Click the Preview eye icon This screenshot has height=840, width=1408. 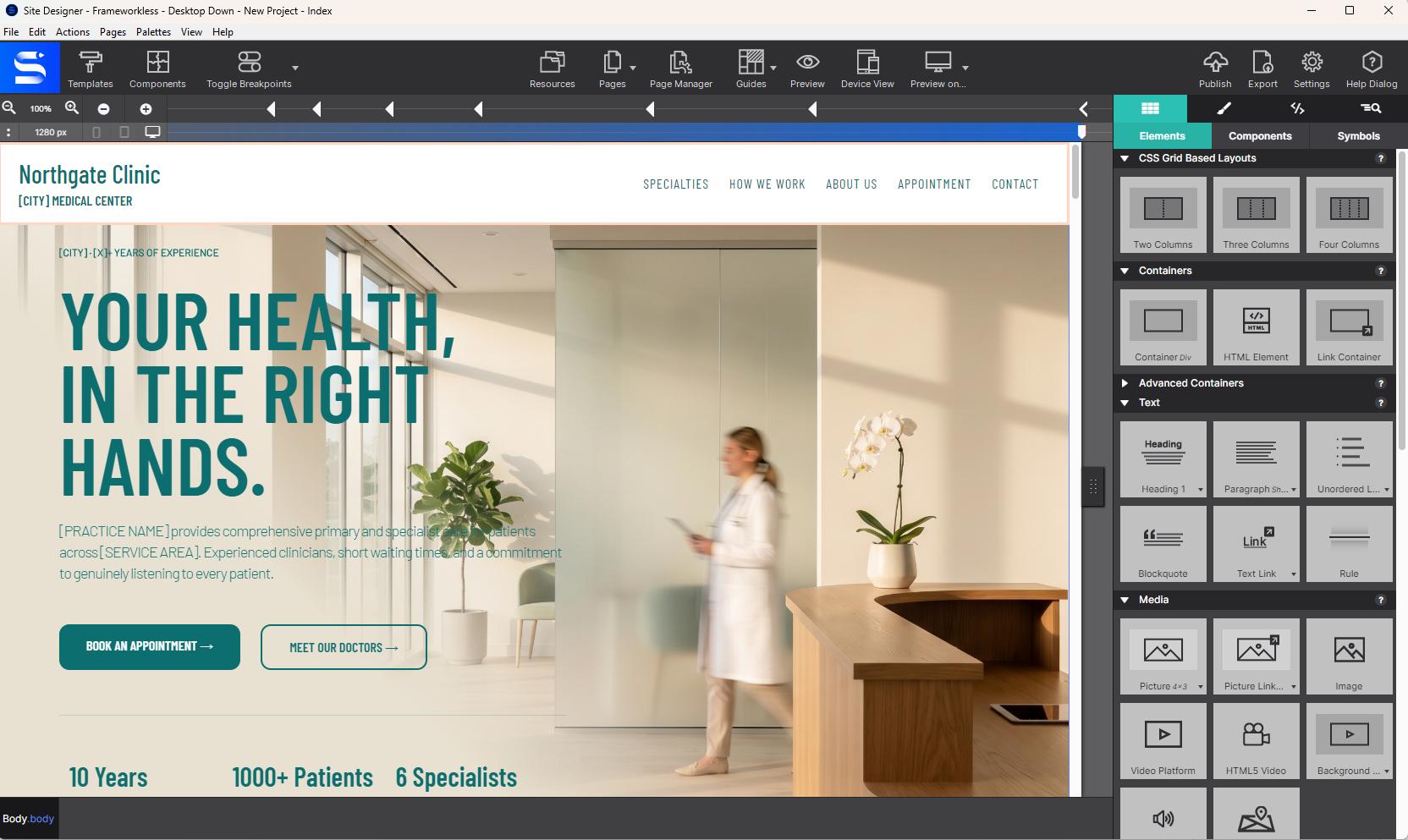coord(807,62)
